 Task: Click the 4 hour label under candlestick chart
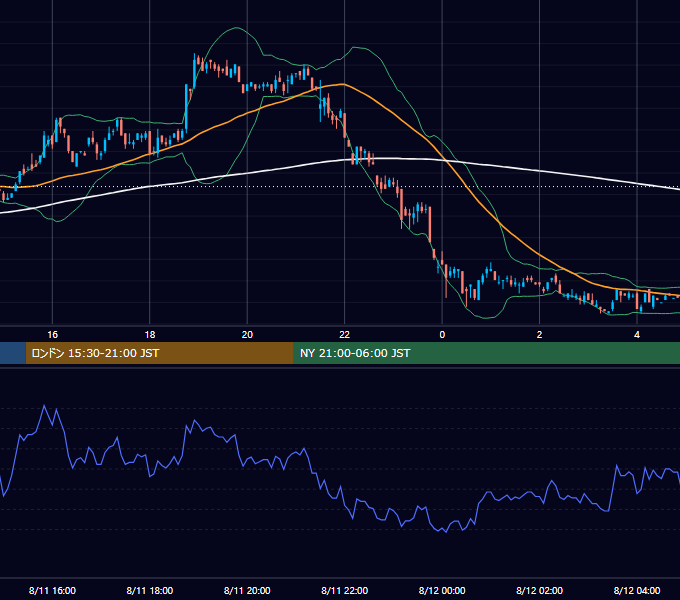click(637, 335)
